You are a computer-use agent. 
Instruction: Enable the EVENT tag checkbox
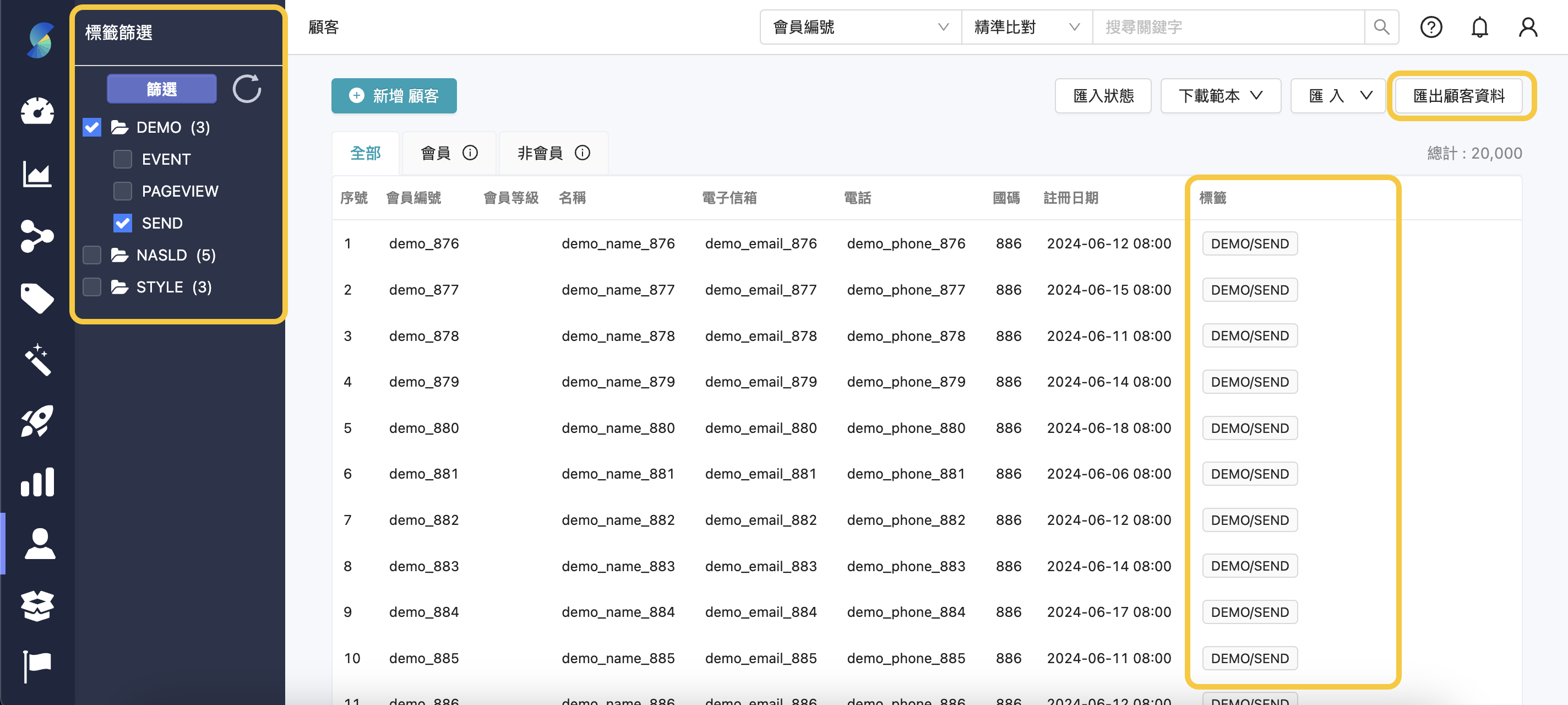pos(123,159)
